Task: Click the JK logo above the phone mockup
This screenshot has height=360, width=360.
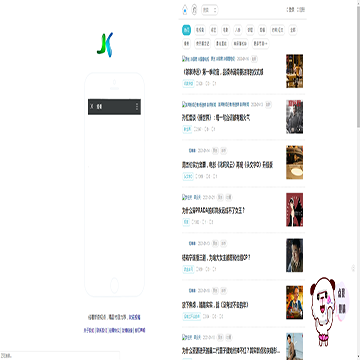Action: click(x=105, y=45)
